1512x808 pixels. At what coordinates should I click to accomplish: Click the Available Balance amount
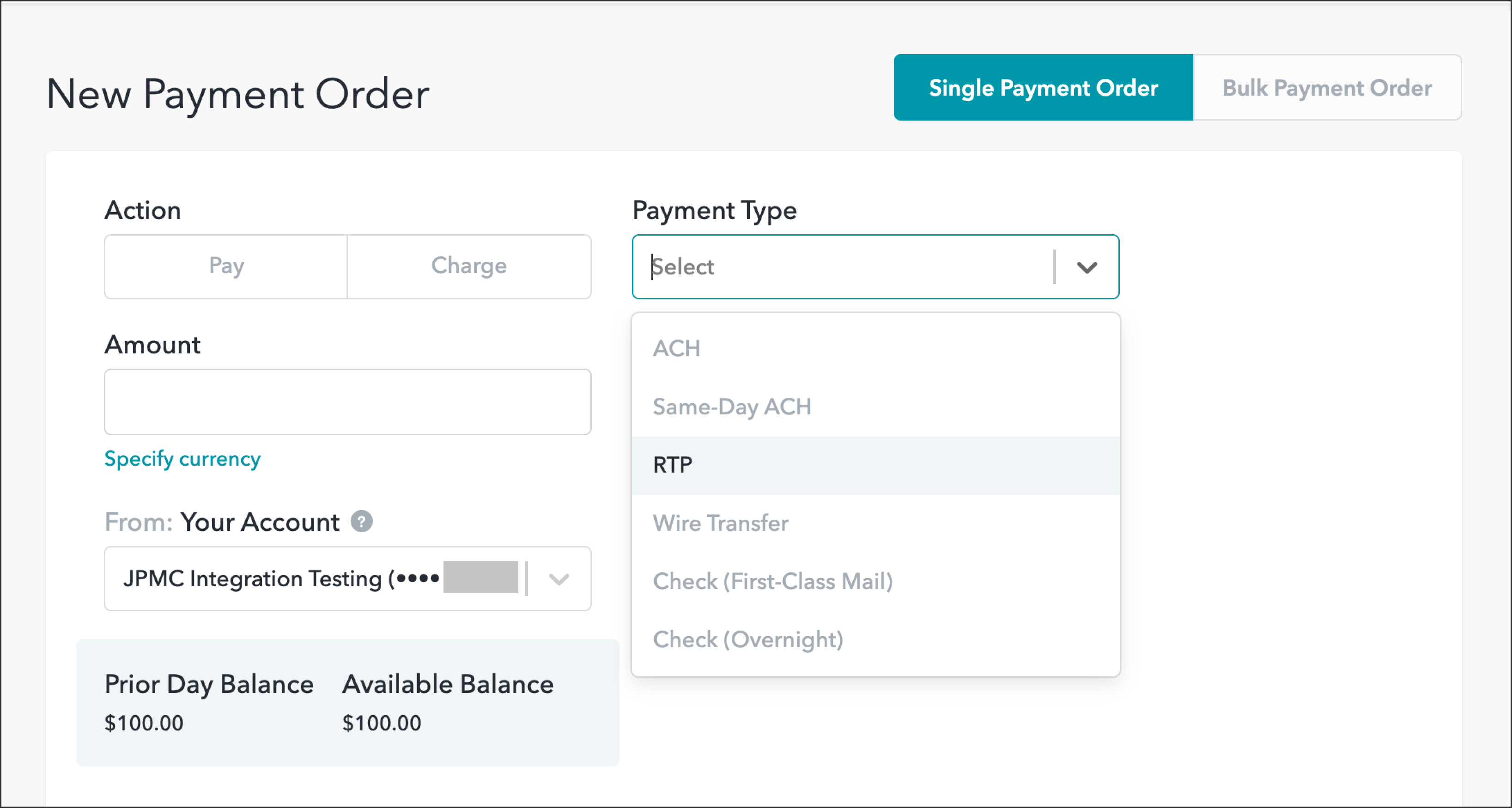382,723
